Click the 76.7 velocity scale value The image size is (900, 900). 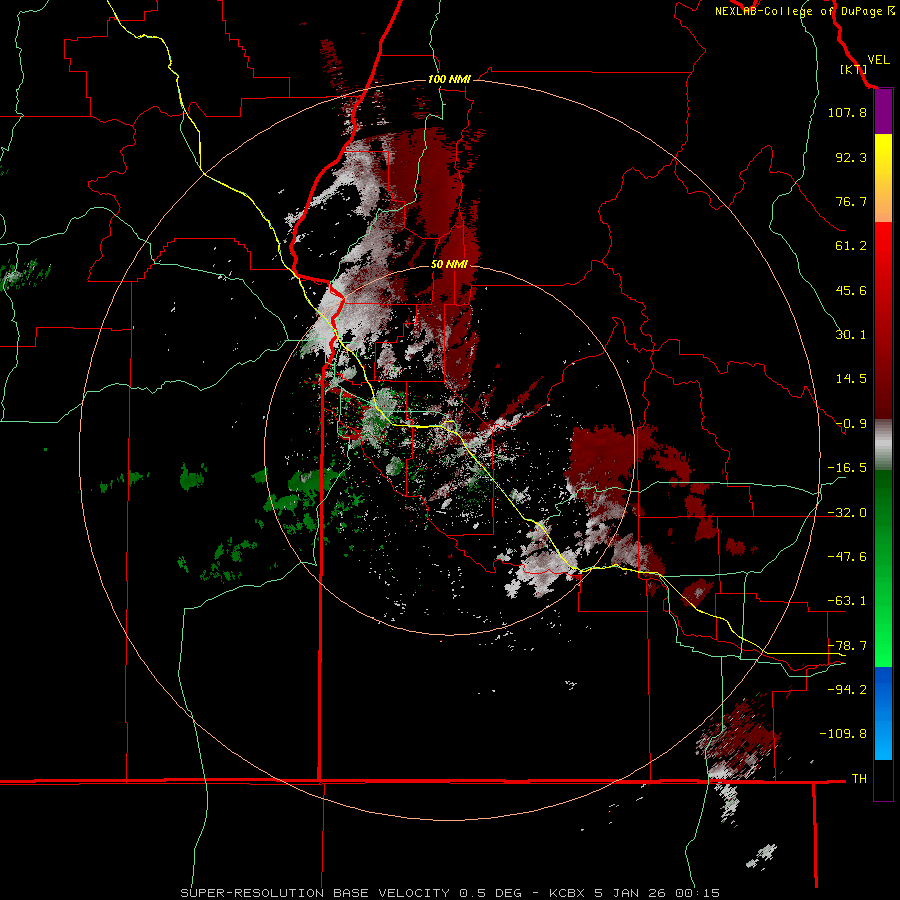(851, 201)
